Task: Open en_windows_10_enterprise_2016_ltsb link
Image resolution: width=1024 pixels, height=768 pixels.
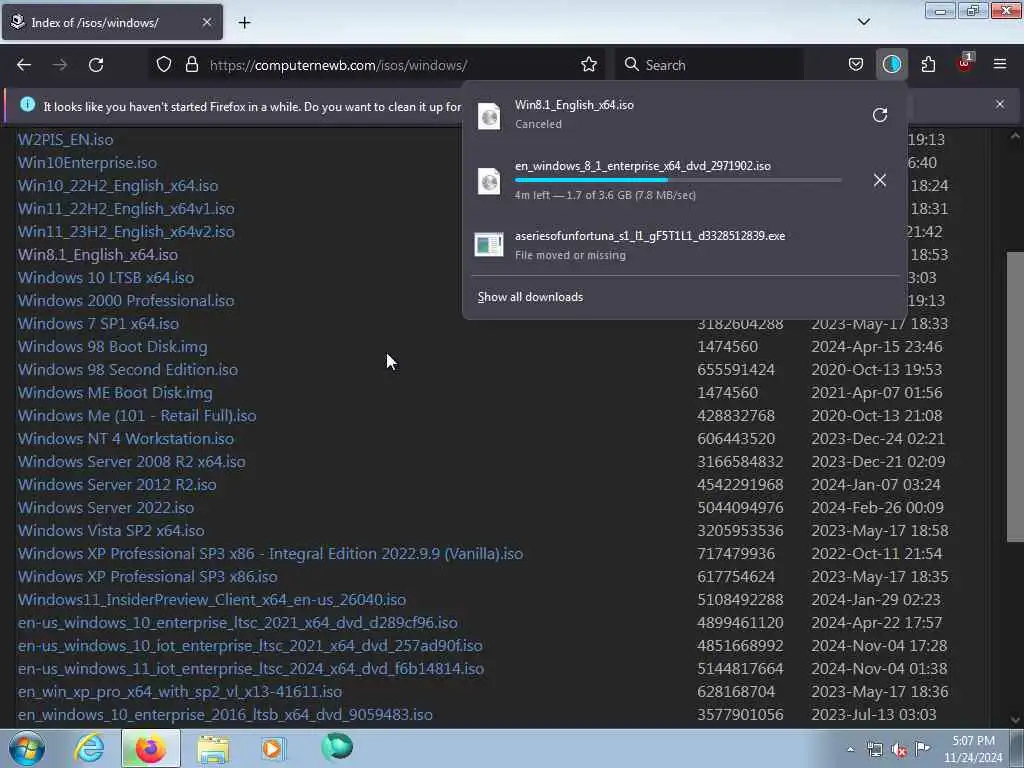Action: pos(225,714)
